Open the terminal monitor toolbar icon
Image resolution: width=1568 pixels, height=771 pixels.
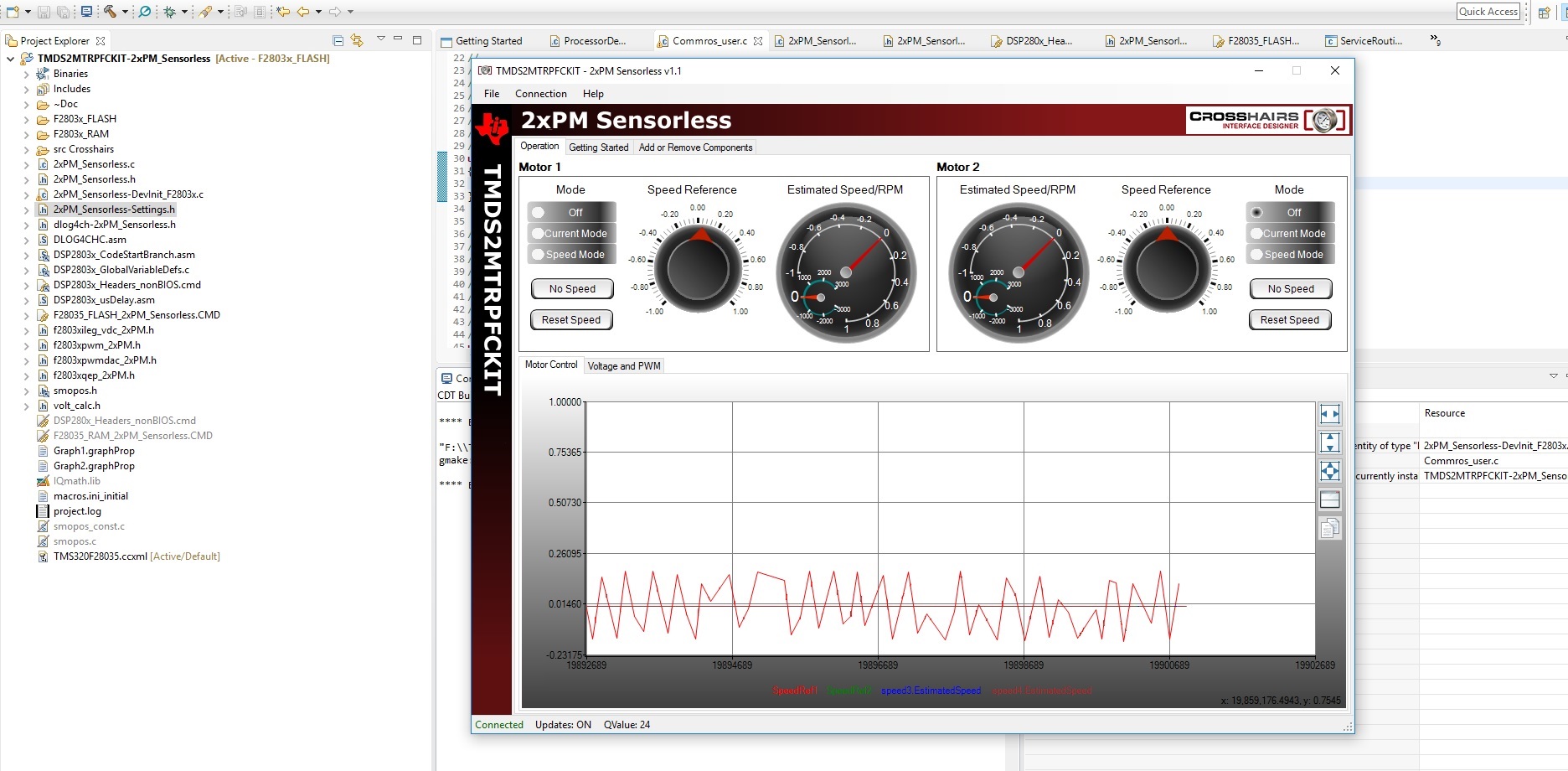point(86,12)
